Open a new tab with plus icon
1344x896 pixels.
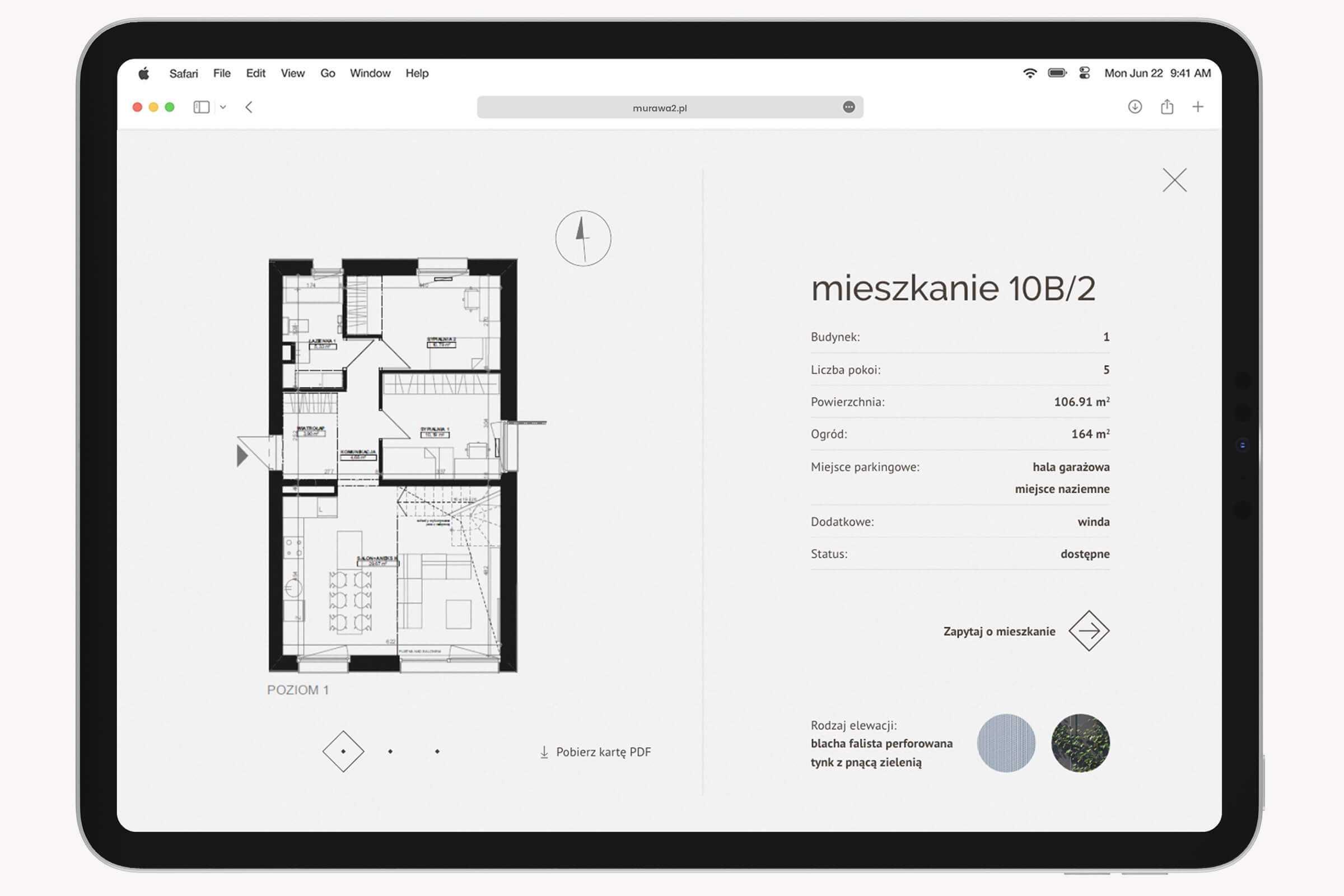(1198, 107)
